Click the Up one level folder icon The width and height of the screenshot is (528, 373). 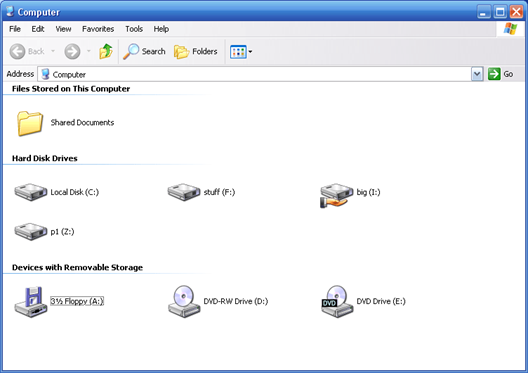coord(106,52)
